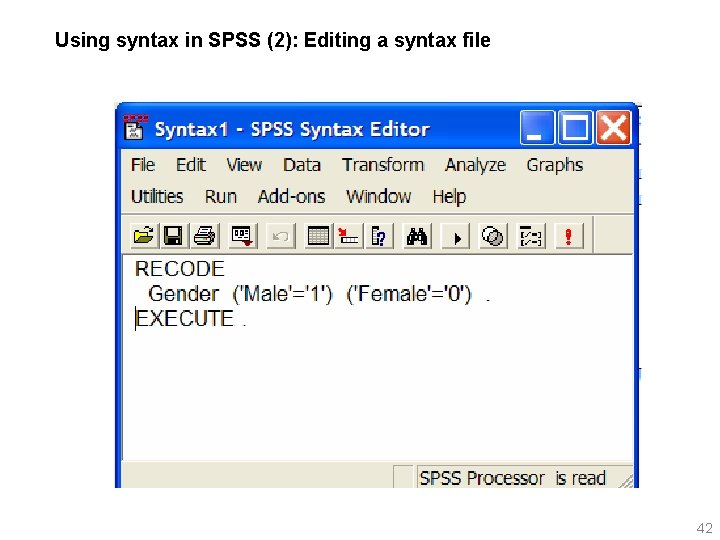Click the red exclamation mark icon

pyautogui.click(x=569, y=236)
